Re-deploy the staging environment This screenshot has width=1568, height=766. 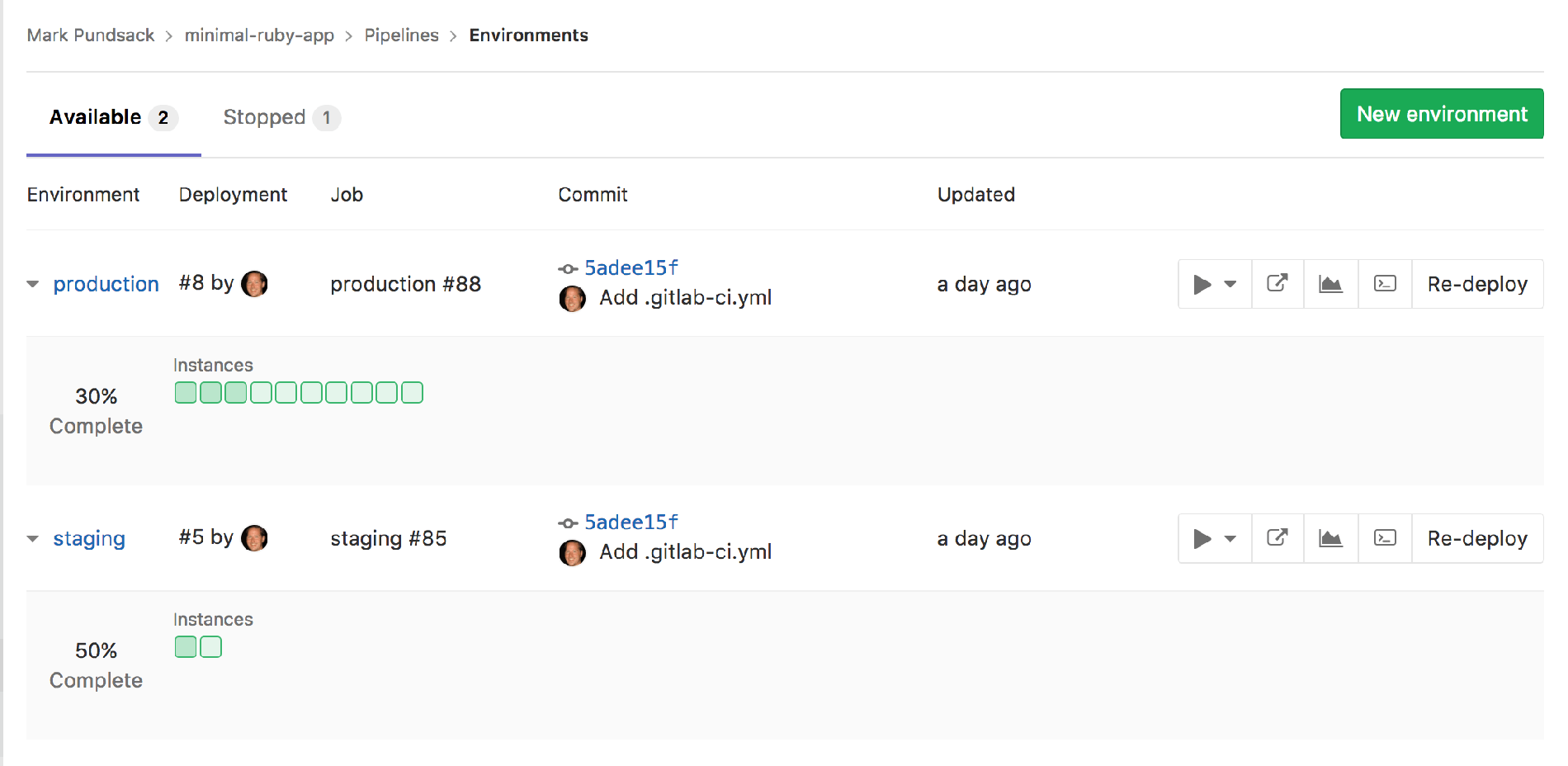1477,538
